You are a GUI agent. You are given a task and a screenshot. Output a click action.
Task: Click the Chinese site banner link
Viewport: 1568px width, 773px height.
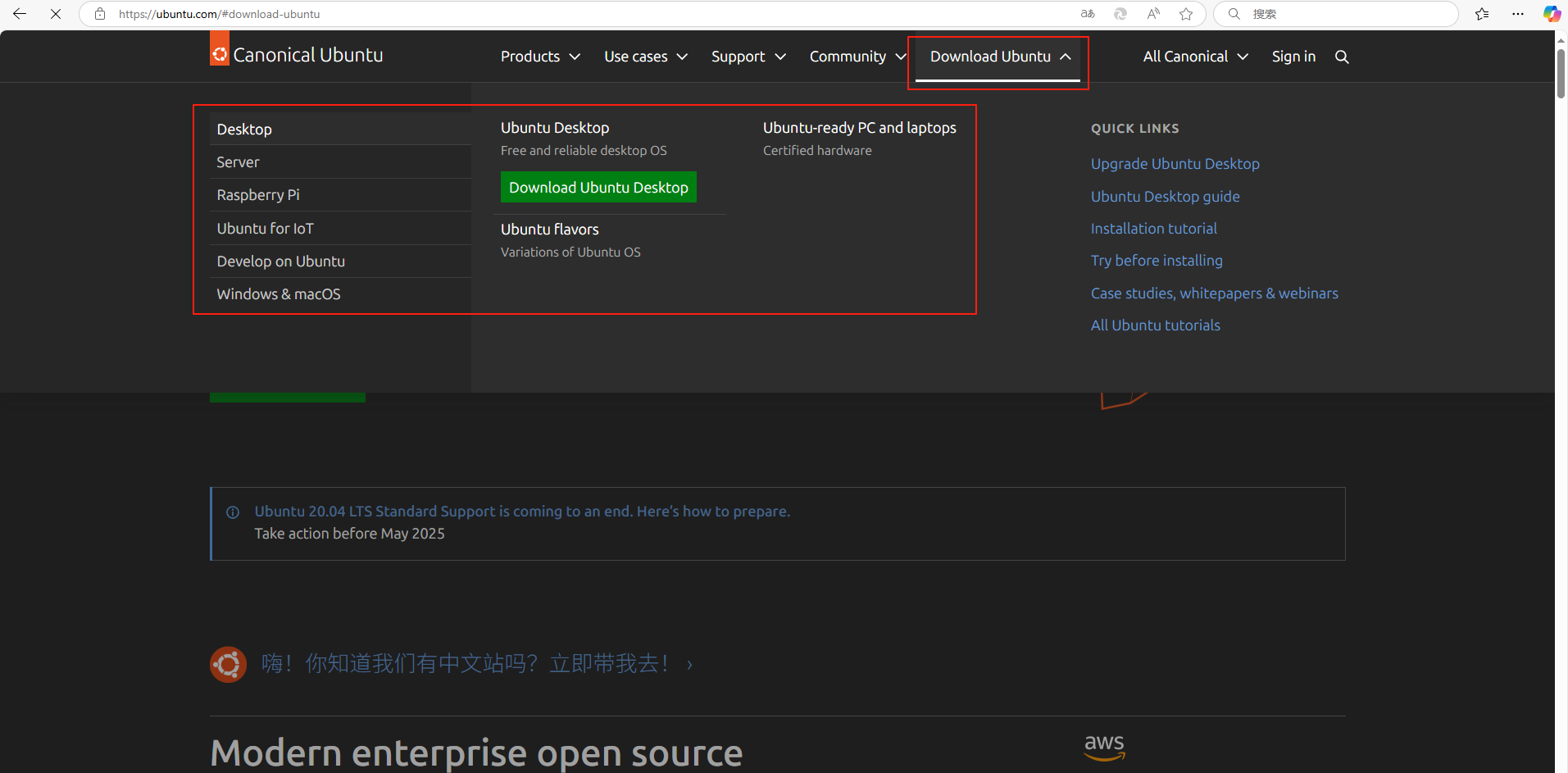[x=478, y=664]
